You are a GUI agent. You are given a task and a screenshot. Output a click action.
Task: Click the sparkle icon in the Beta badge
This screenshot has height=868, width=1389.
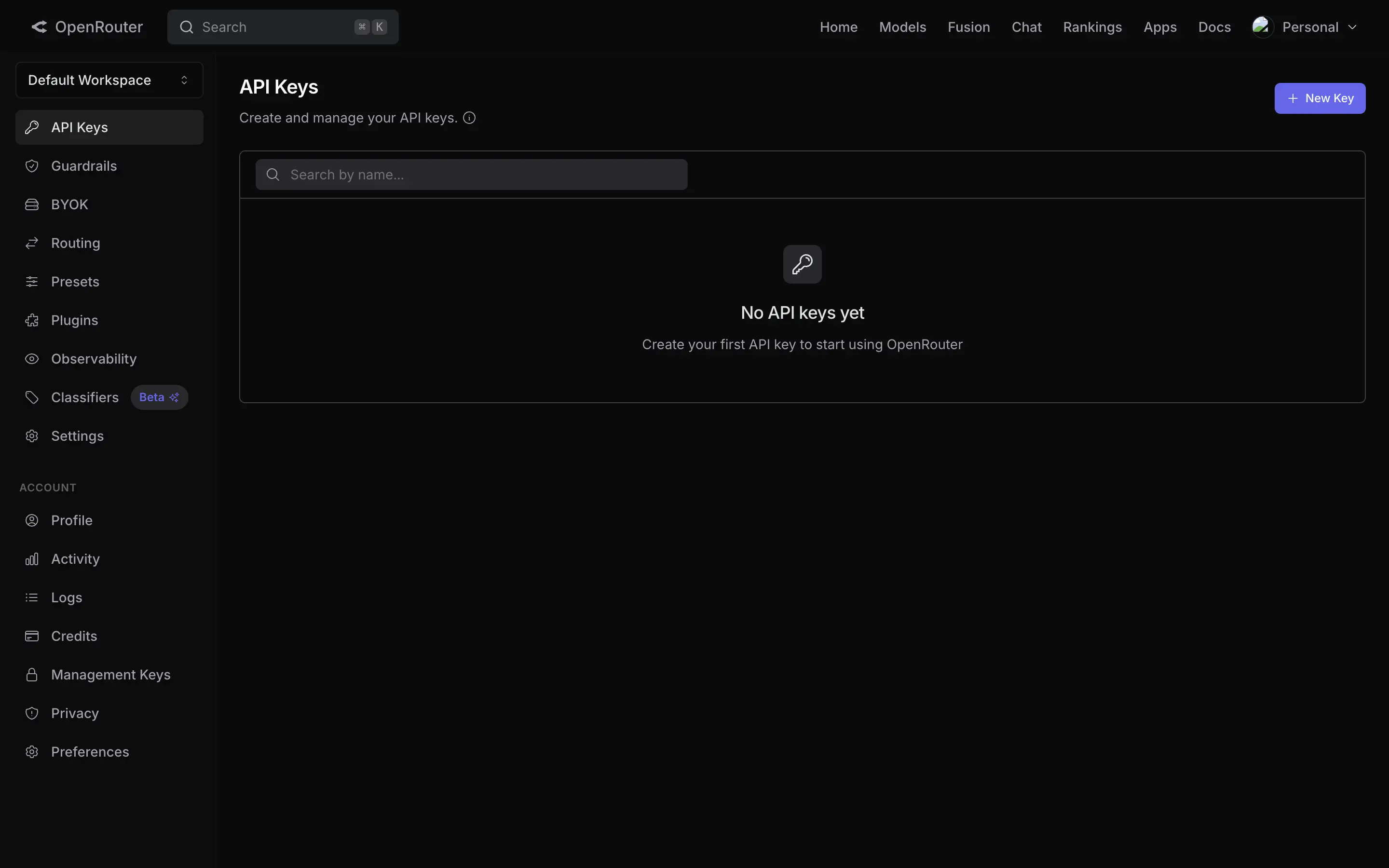click(x=175, y=397)
